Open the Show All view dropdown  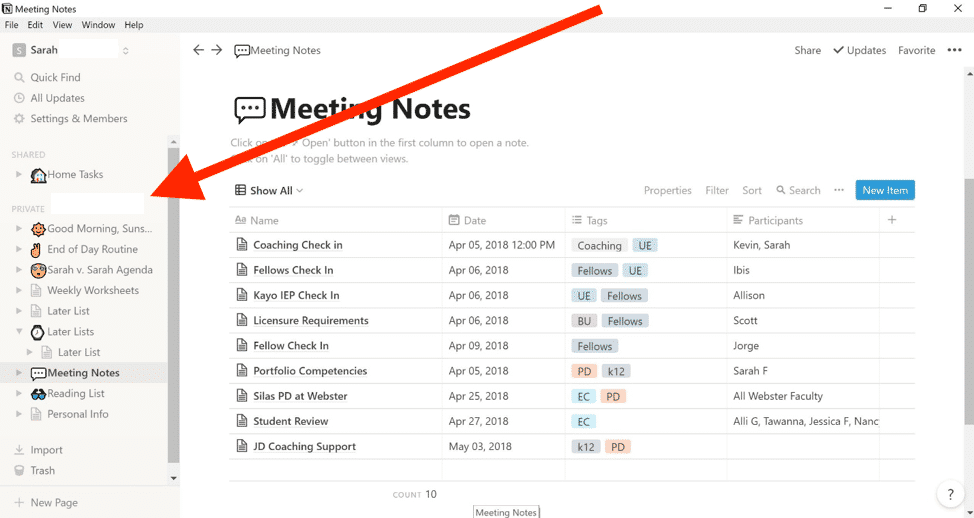coord(270,190)
